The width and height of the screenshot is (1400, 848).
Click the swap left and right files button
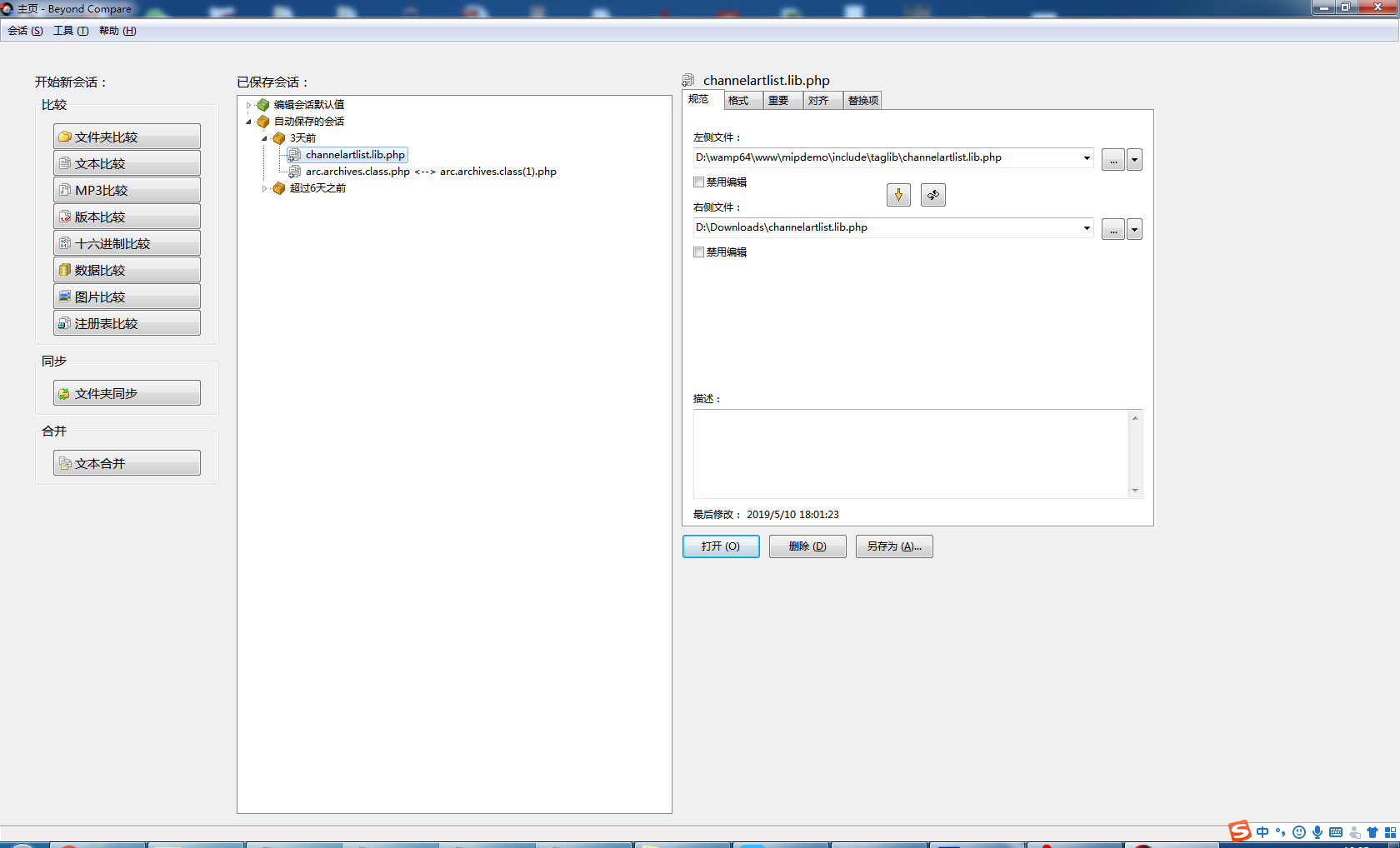932,195
